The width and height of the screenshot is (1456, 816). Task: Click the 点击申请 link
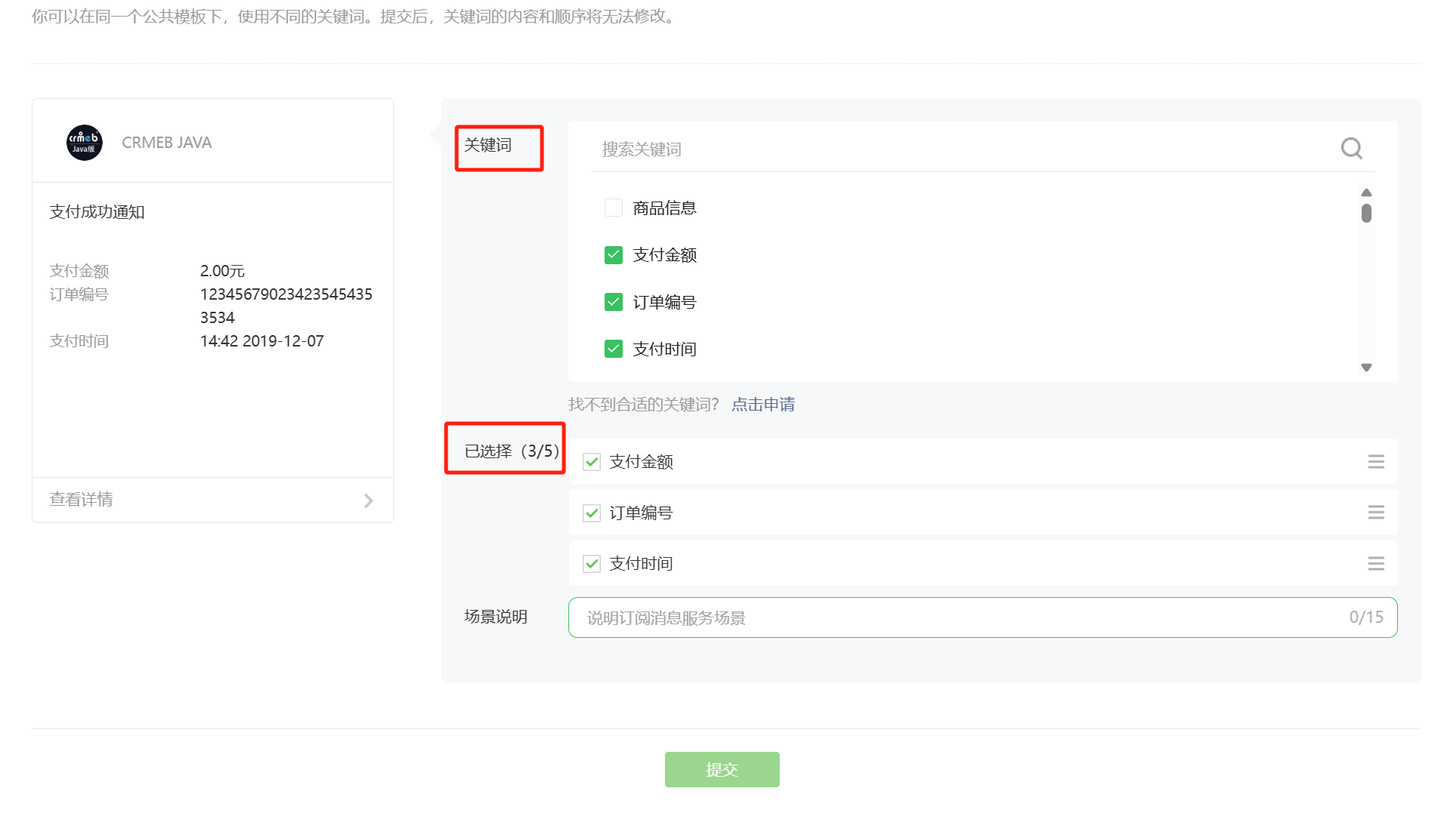[762, 405]
